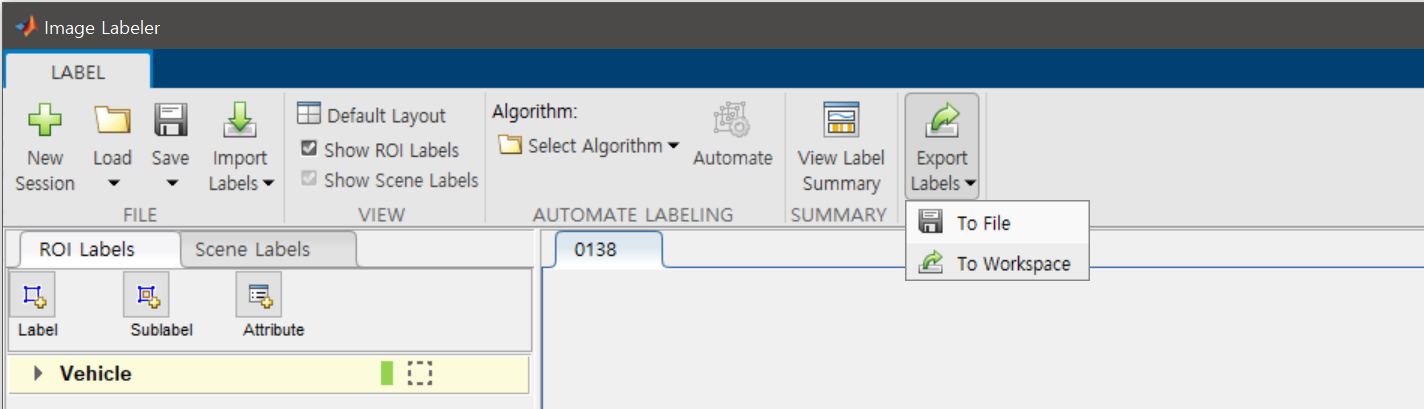
Task: Select the LABEL ribbon tab
Action: click(x=78, y=72)
